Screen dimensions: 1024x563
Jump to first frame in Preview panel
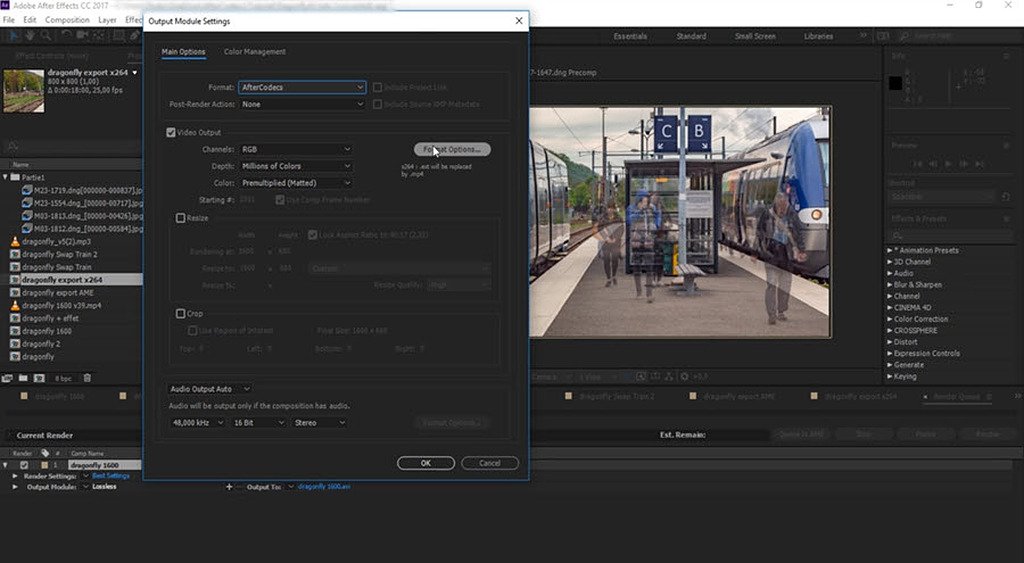(918, 164)
